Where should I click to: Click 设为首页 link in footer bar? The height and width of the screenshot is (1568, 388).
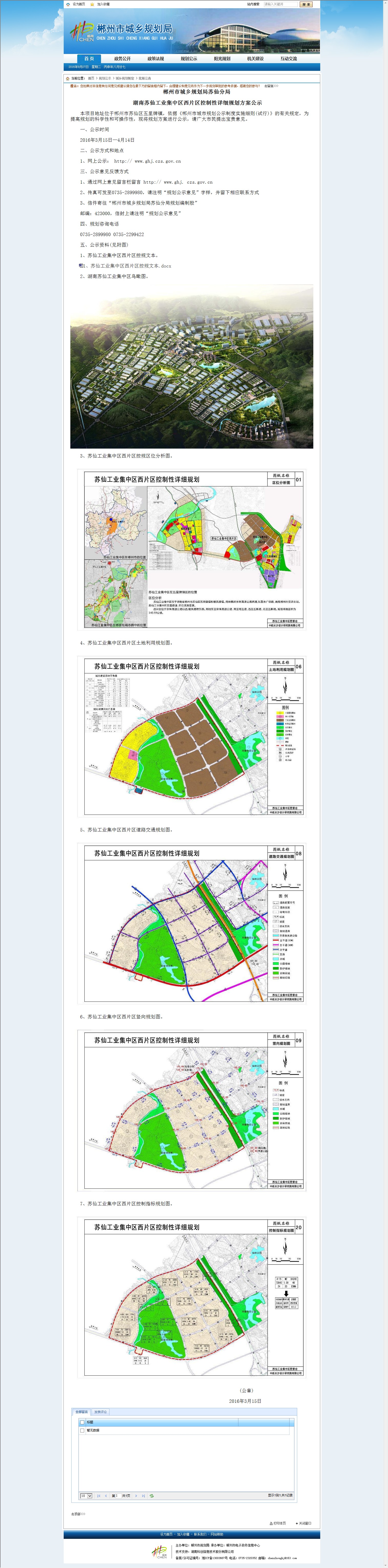[166, 1534]
